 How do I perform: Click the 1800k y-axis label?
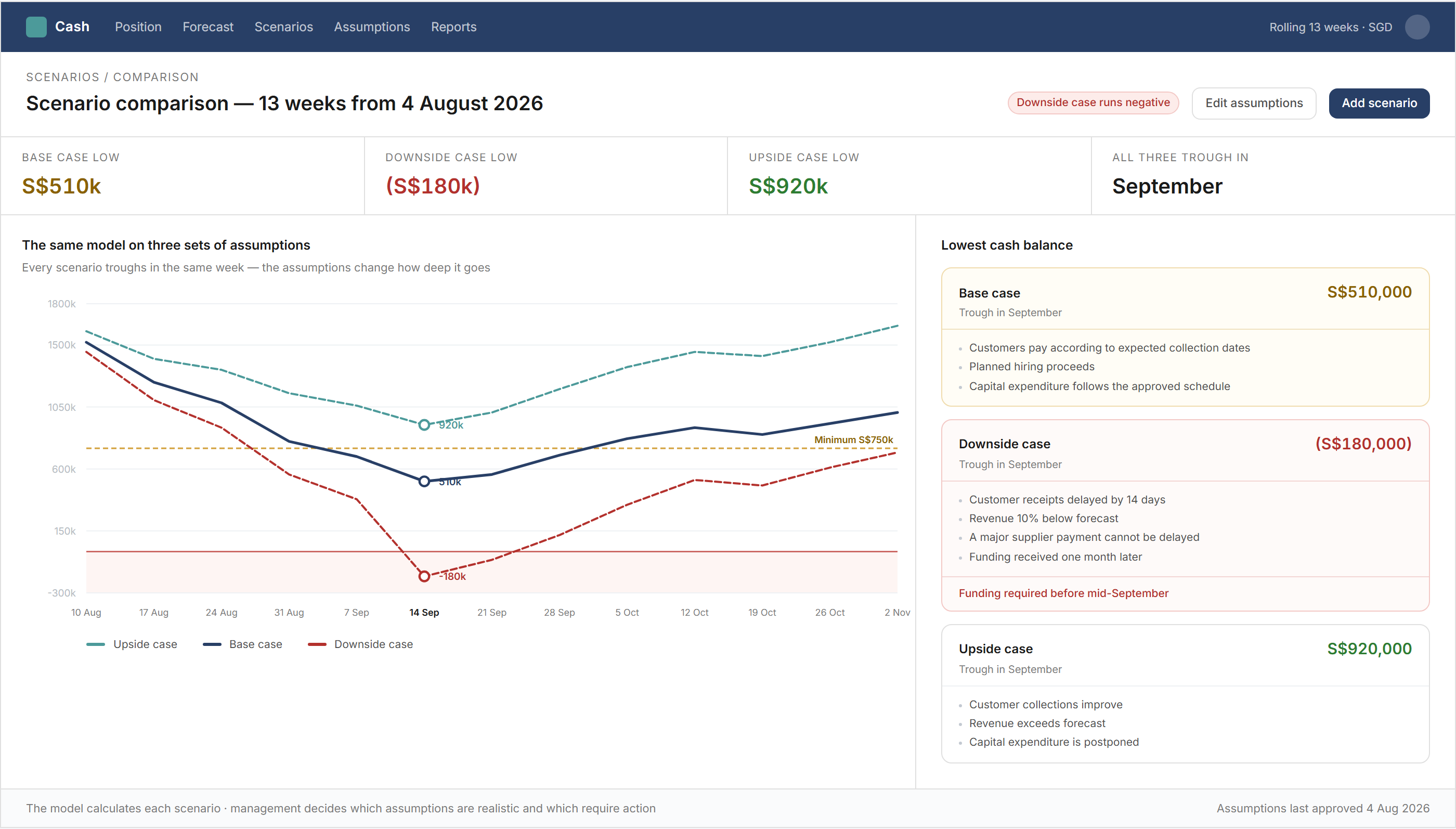(x=61, y=304)
